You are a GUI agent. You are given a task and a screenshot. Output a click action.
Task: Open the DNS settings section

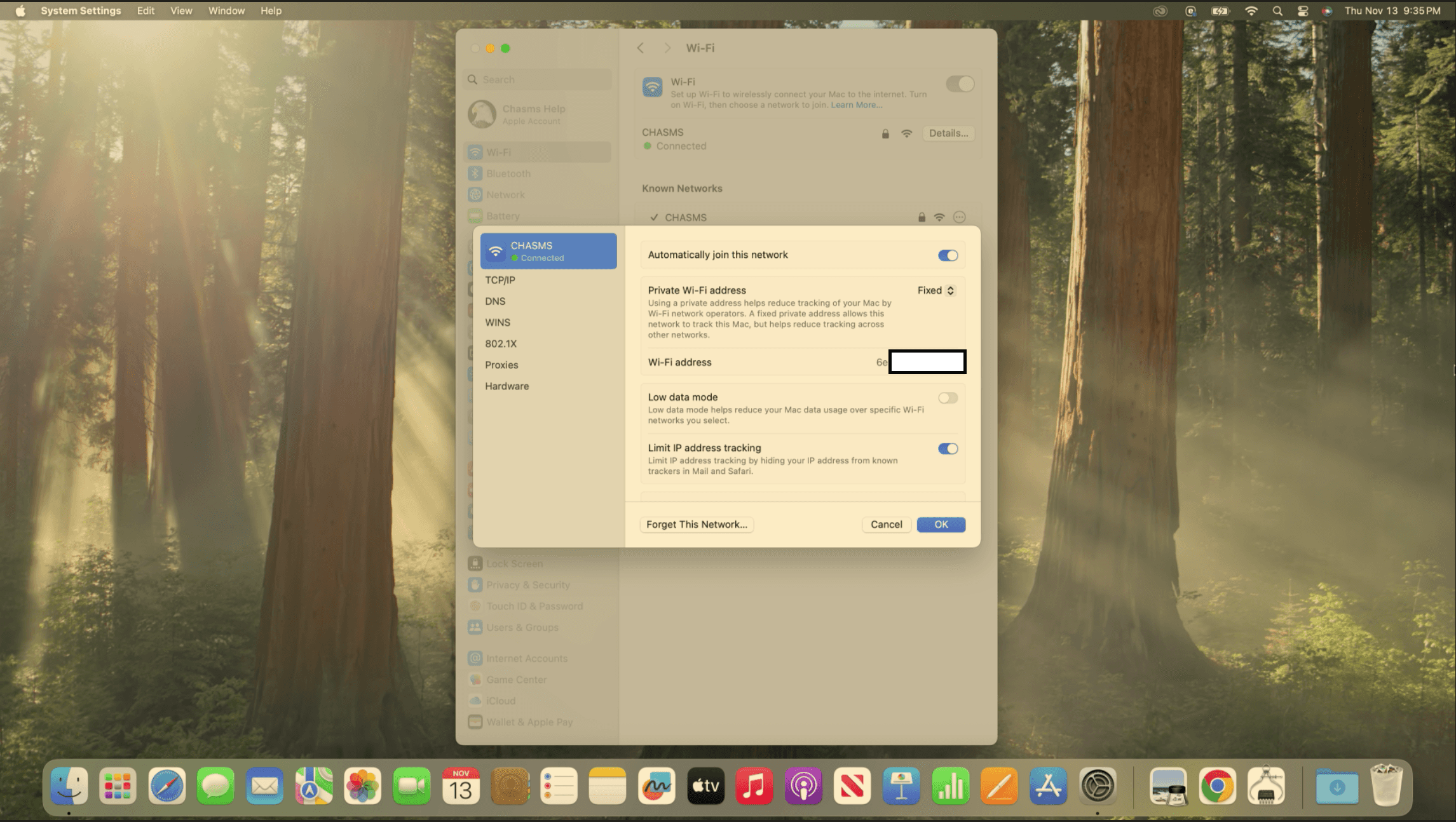click(x=495, y=301)
